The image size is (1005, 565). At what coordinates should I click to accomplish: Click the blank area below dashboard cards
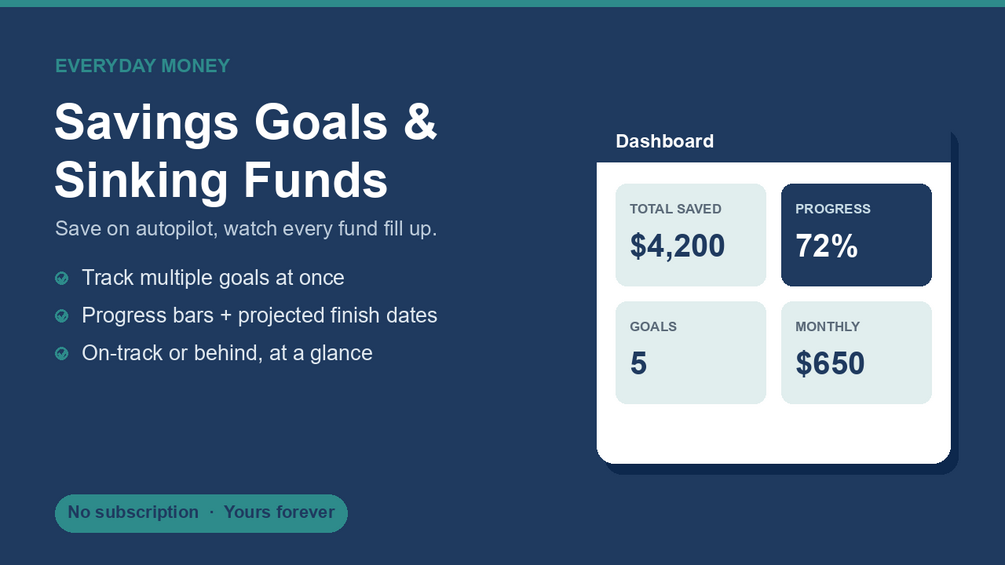click(774, 434)
